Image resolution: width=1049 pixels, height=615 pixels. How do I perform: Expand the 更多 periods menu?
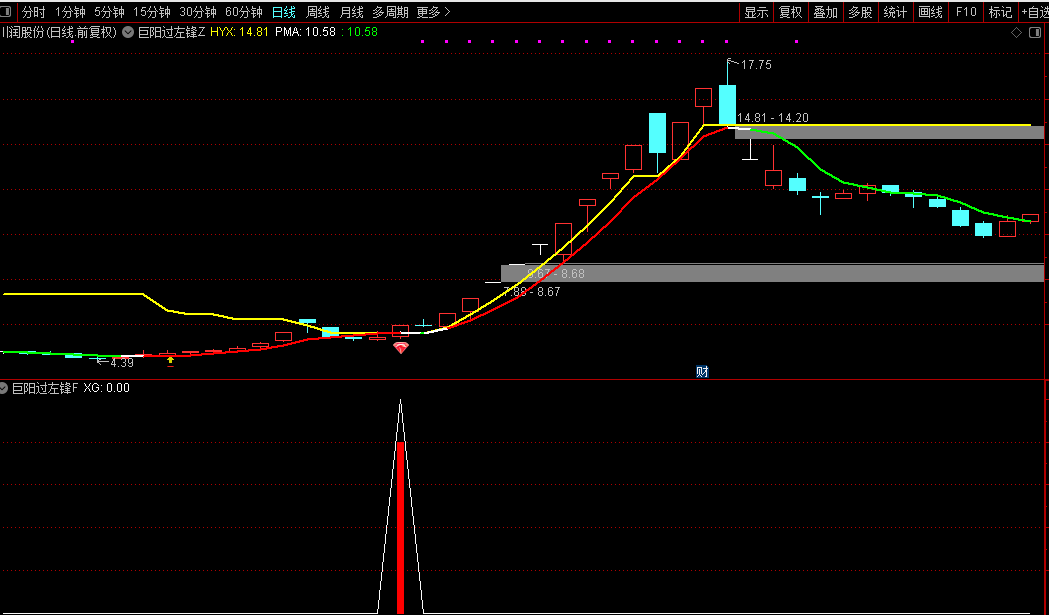[434, 12]
